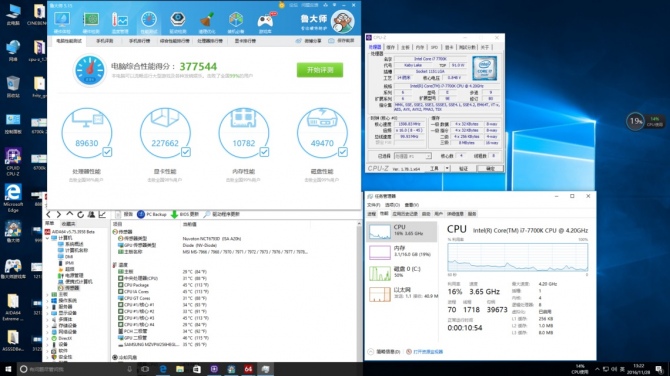Open the game library gamepad icon
Viewport: 670px width, 376px height.
click(x=265, y=22)
